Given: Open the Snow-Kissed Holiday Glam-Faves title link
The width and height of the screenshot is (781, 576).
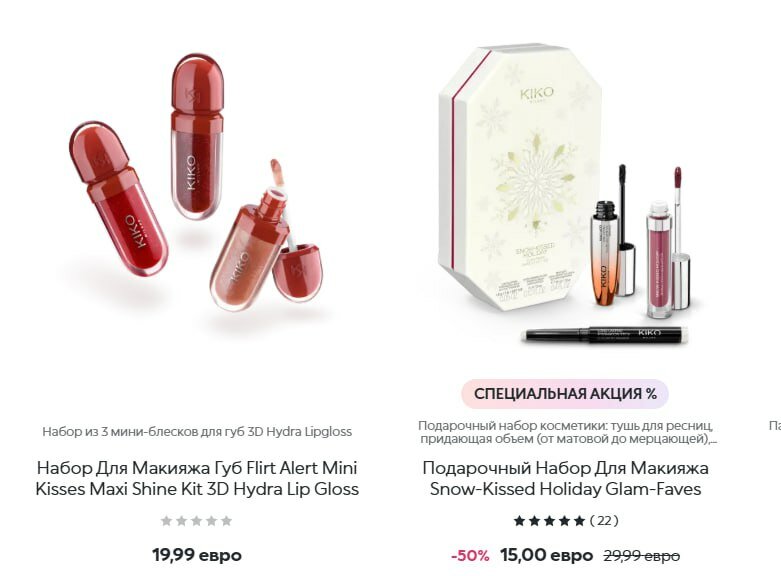Looking at the screenshot, I should tap(565, 478).
